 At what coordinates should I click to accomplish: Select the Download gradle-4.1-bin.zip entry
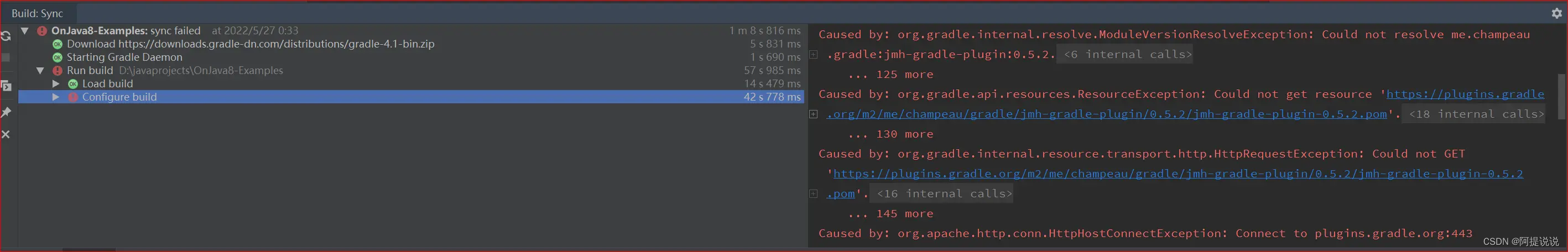[250, 44]
